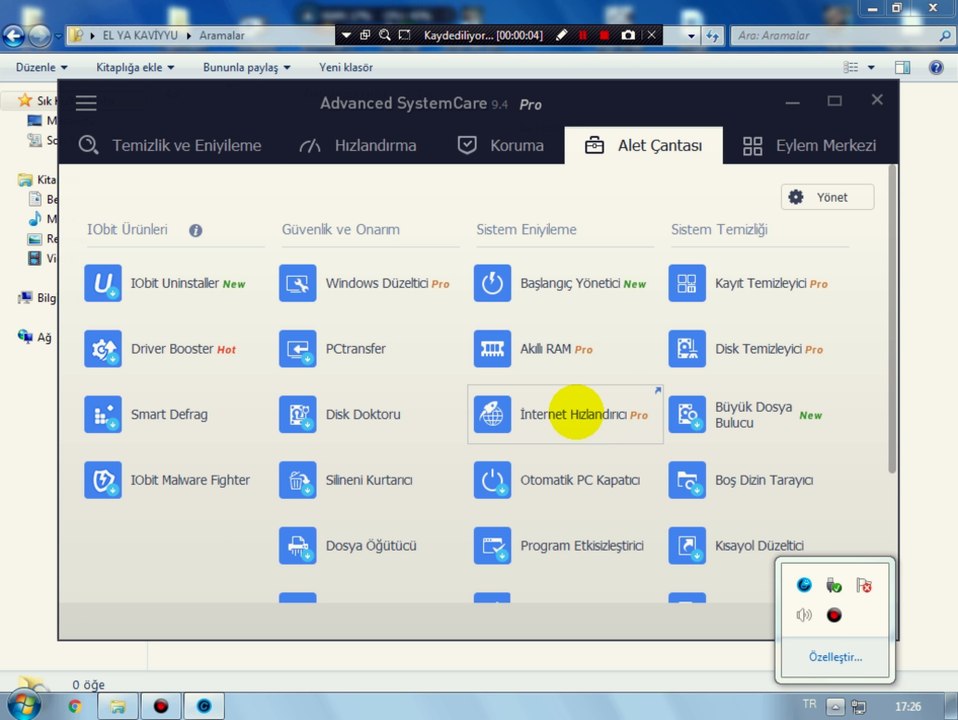Open File Explorer taskbar button
The height and width of the screenshot is (720, 958).
coord(118,707)
